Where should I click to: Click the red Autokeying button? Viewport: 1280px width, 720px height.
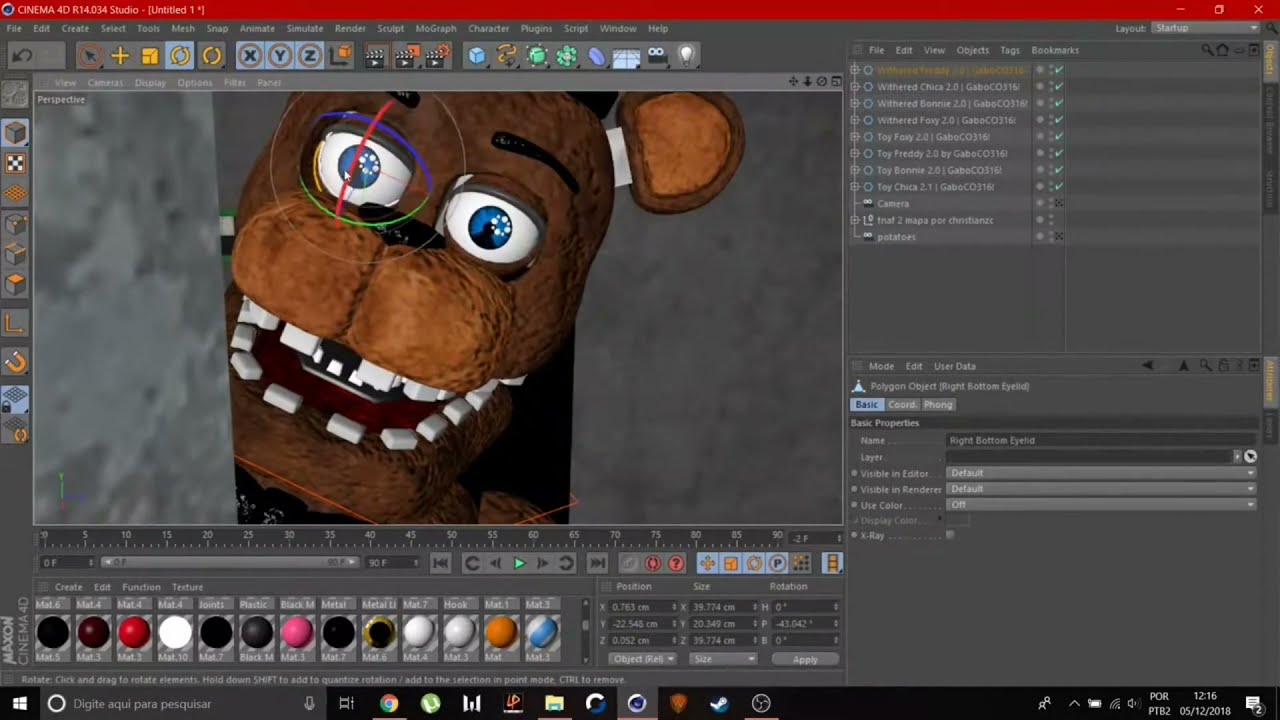coord(652,564)
